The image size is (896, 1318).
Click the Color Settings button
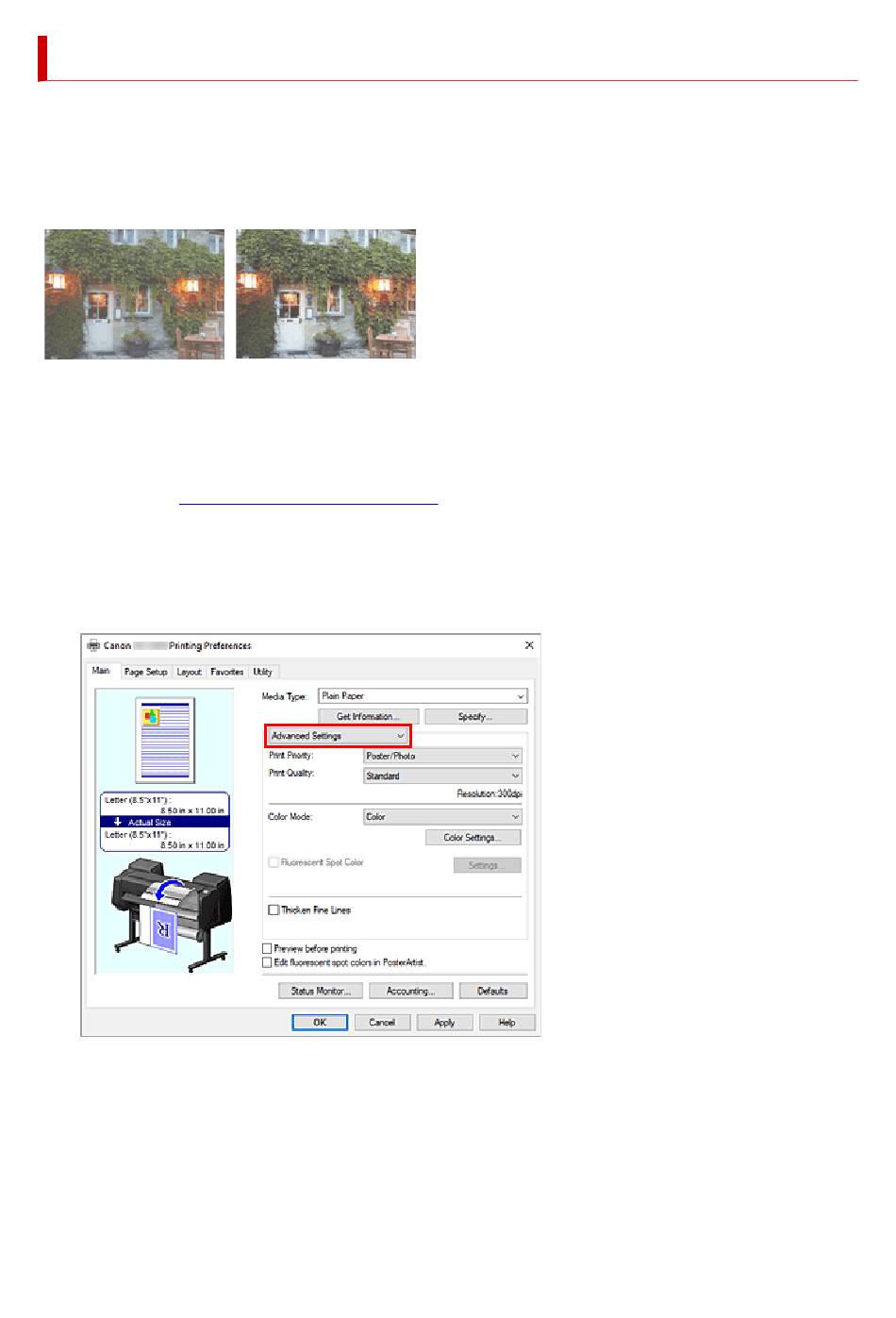coord(472,838)
